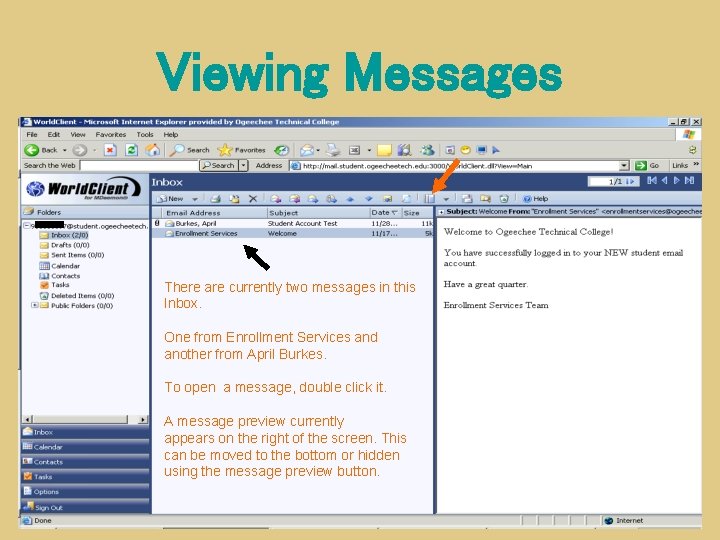This screenshot has width=720, height=540.
Task: Click the browser Print icon
Action: click(x=333, y=150)
